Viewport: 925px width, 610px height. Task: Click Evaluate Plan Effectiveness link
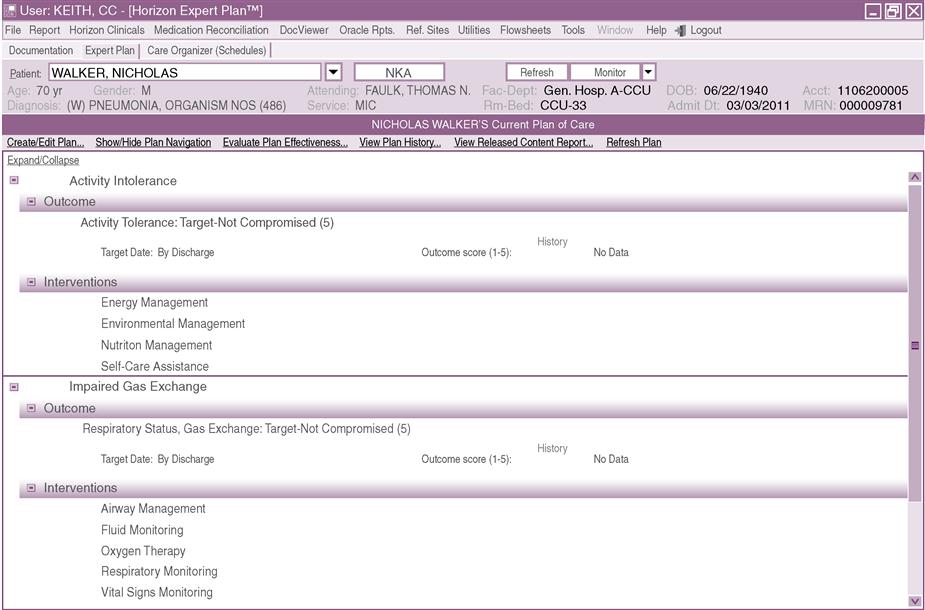(x=285, y=142)
